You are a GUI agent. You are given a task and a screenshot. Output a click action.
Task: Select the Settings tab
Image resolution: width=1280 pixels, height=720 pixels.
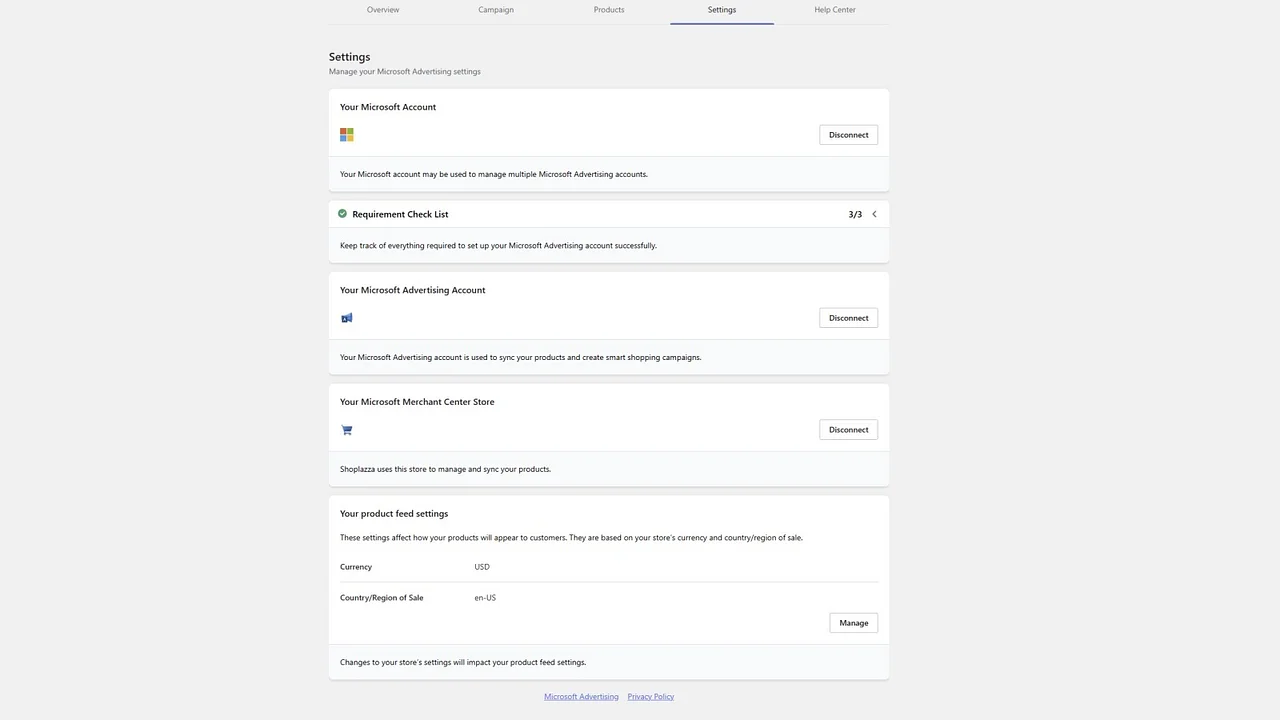tap(721, 9)
